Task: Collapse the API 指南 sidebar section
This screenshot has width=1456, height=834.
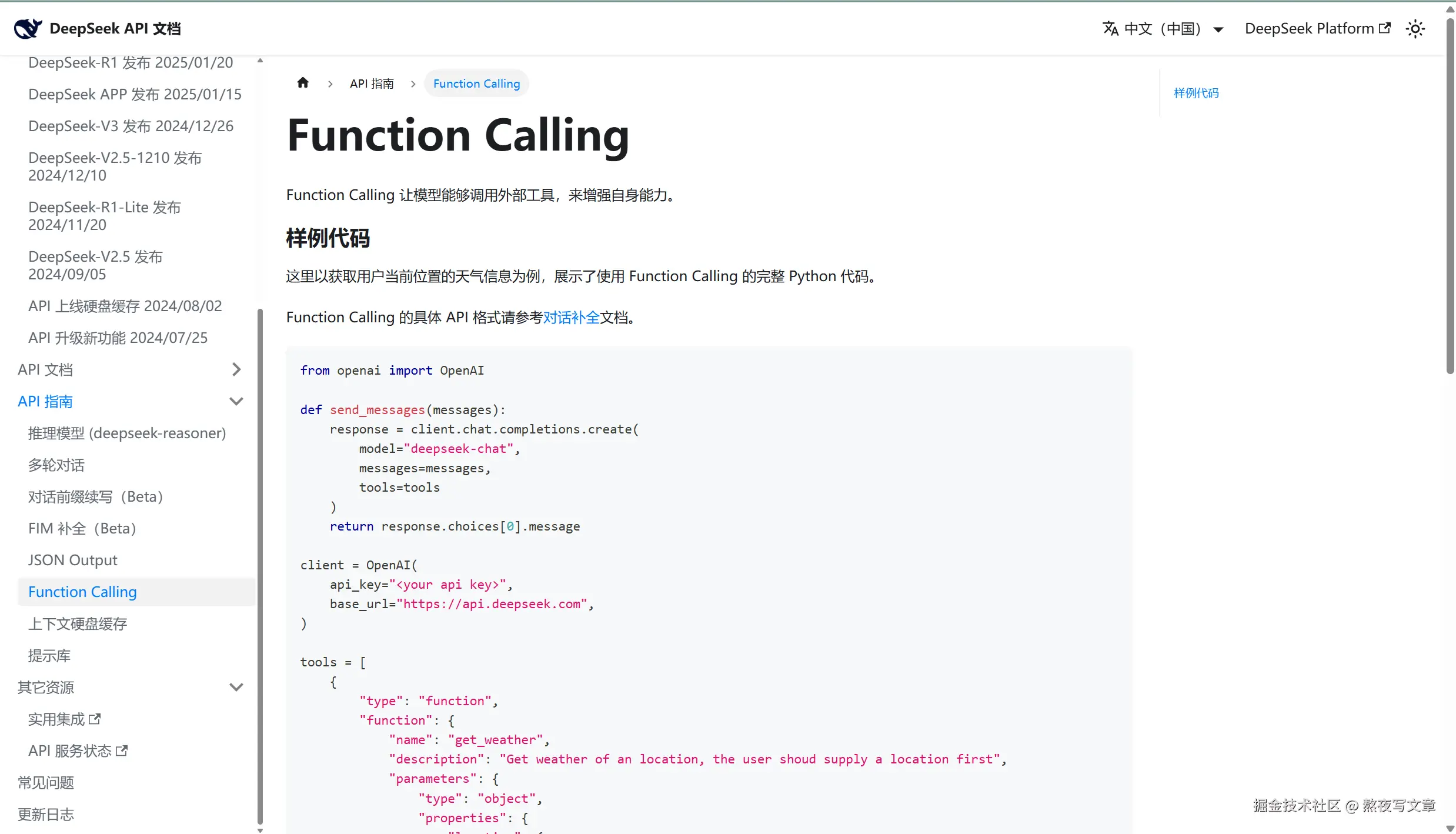Action: pyautogui.click(x=236, y=401)
